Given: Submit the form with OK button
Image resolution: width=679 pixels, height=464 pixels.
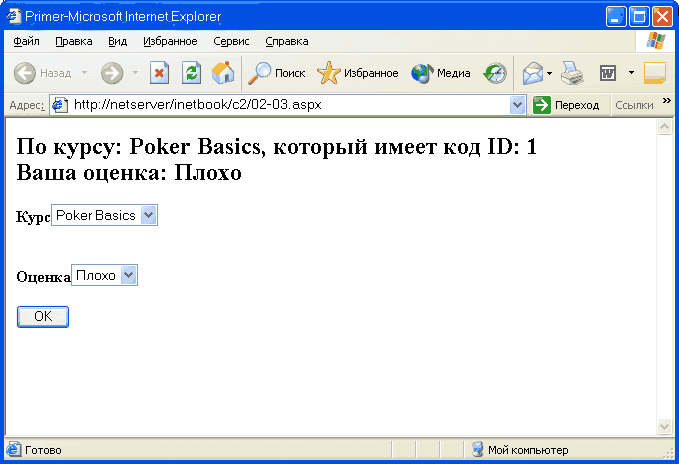Looking at the screenshot, I should pos(43,317).
